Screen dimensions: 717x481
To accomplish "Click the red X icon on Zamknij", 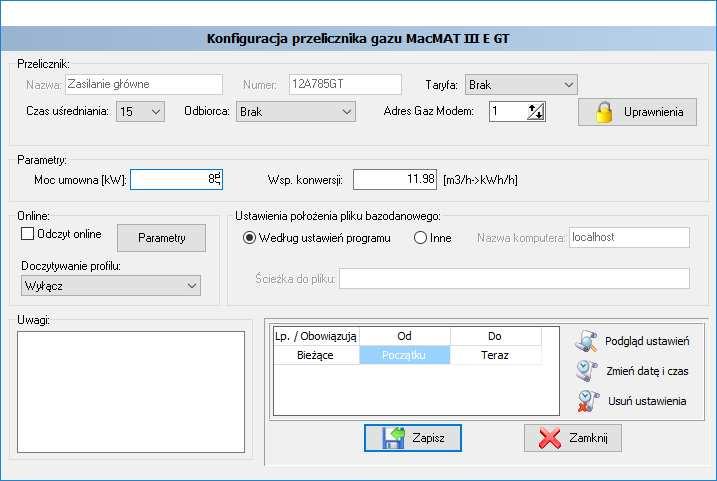I will click(x=550, y=438).
